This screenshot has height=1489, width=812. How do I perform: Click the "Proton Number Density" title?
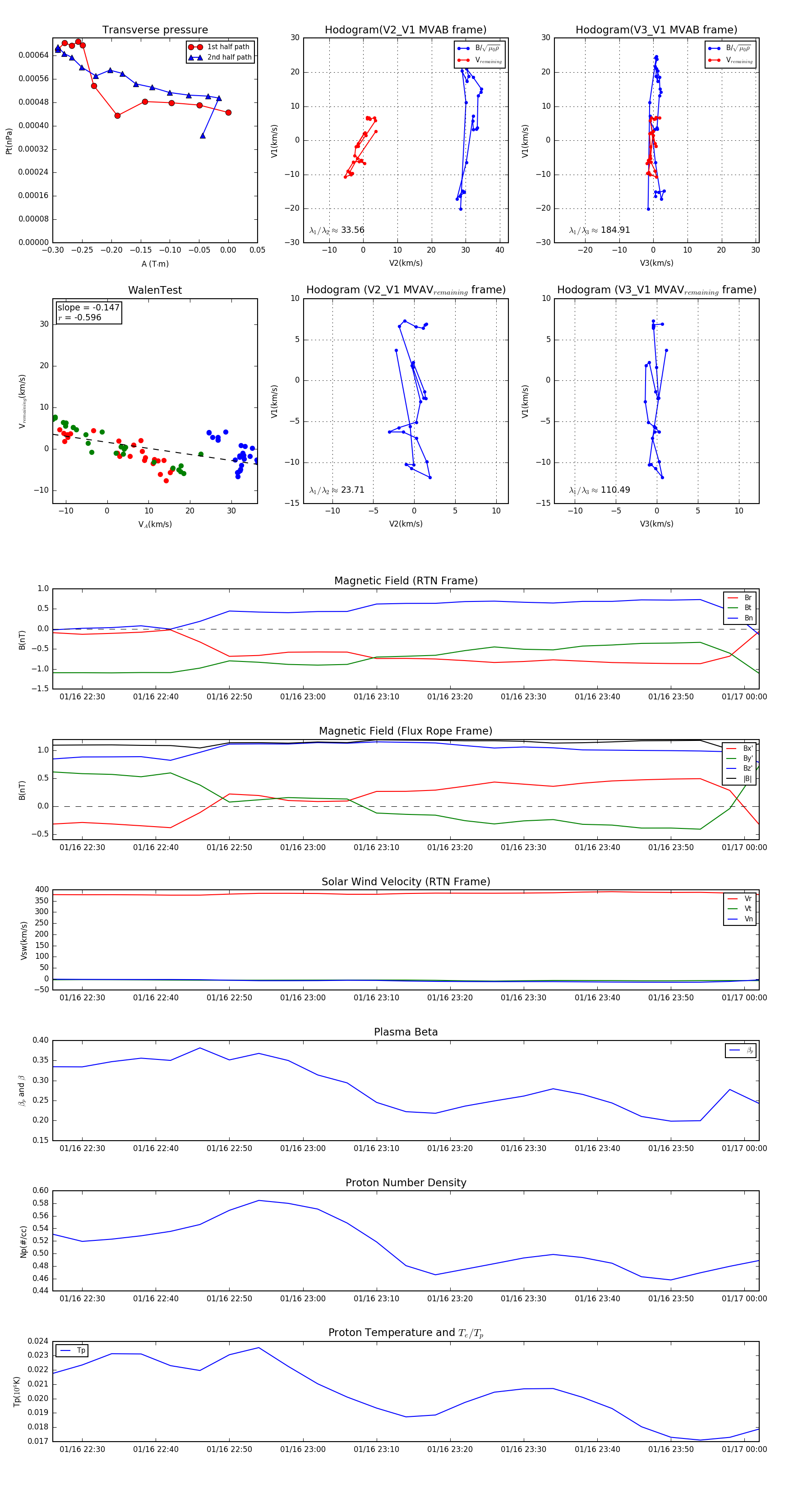[406, 1183]
